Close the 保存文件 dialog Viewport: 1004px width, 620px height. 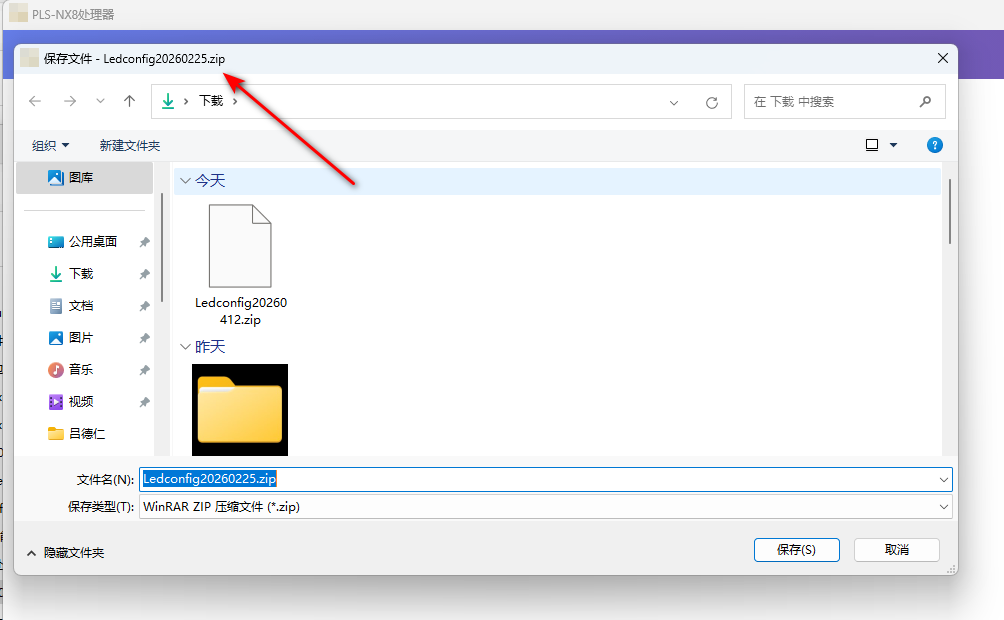(x=943, y=58)
